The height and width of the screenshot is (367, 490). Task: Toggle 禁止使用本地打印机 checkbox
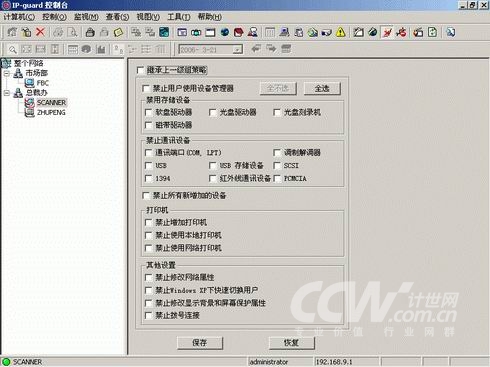(148, 235)
